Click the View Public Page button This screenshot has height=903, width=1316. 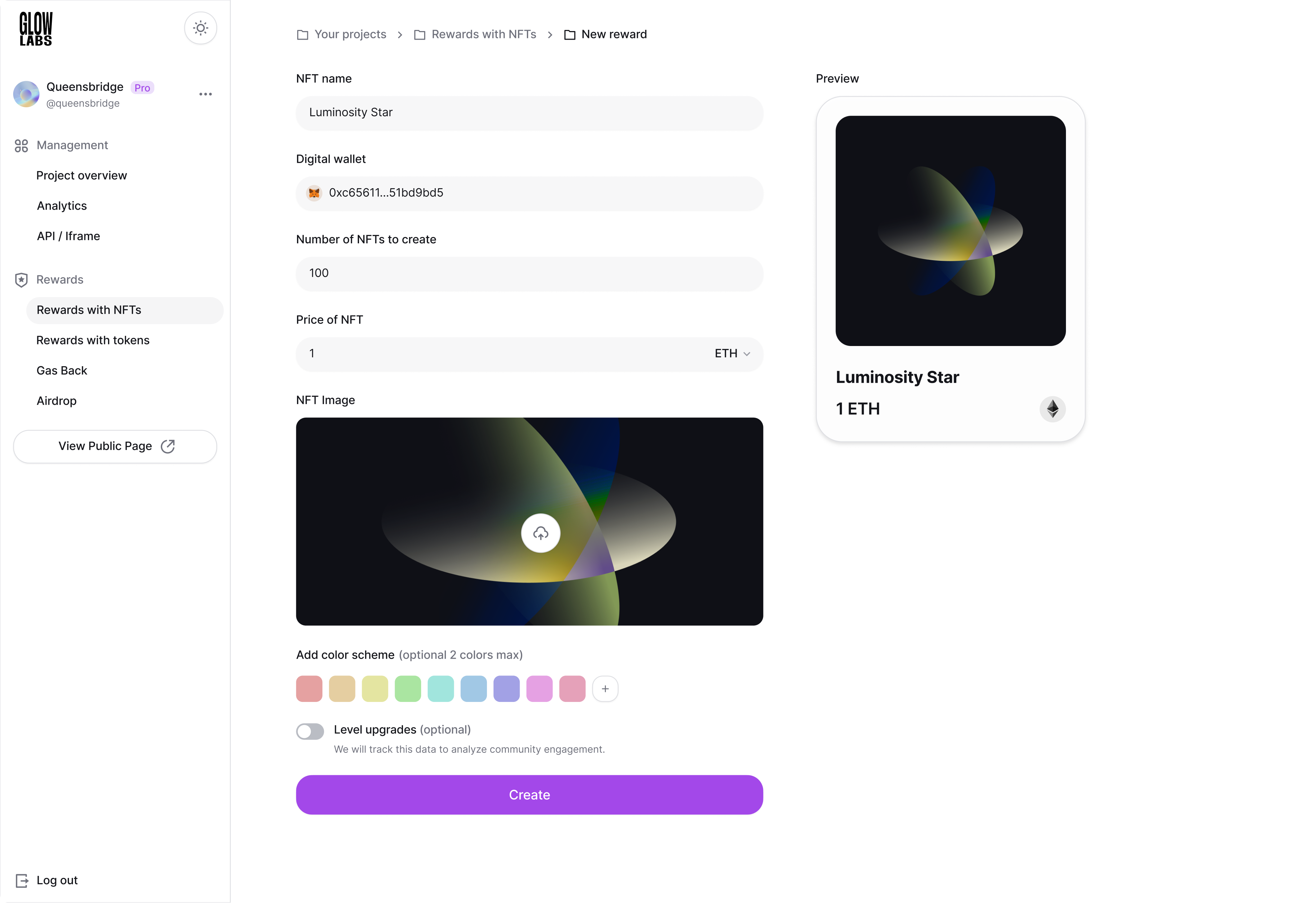click(114, 446)
